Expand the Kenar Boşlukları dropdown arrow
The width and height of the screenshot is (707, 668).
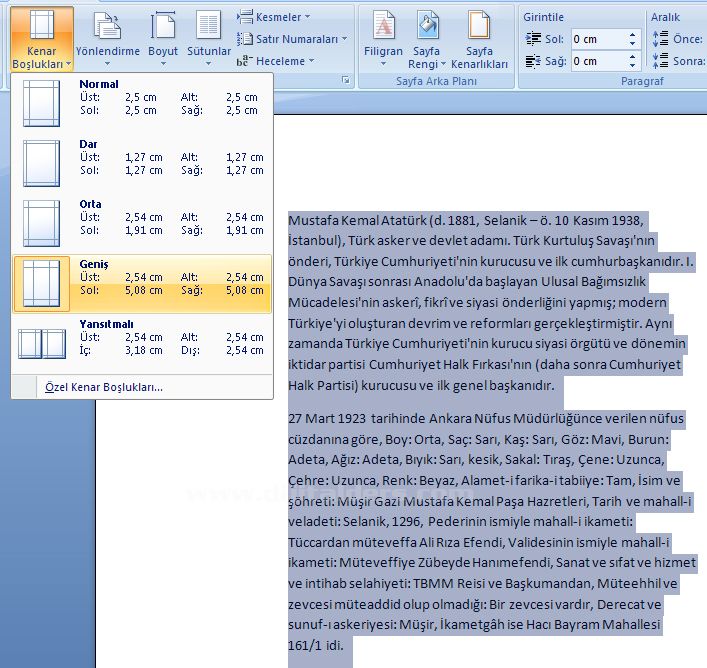[x=68, y=64]
